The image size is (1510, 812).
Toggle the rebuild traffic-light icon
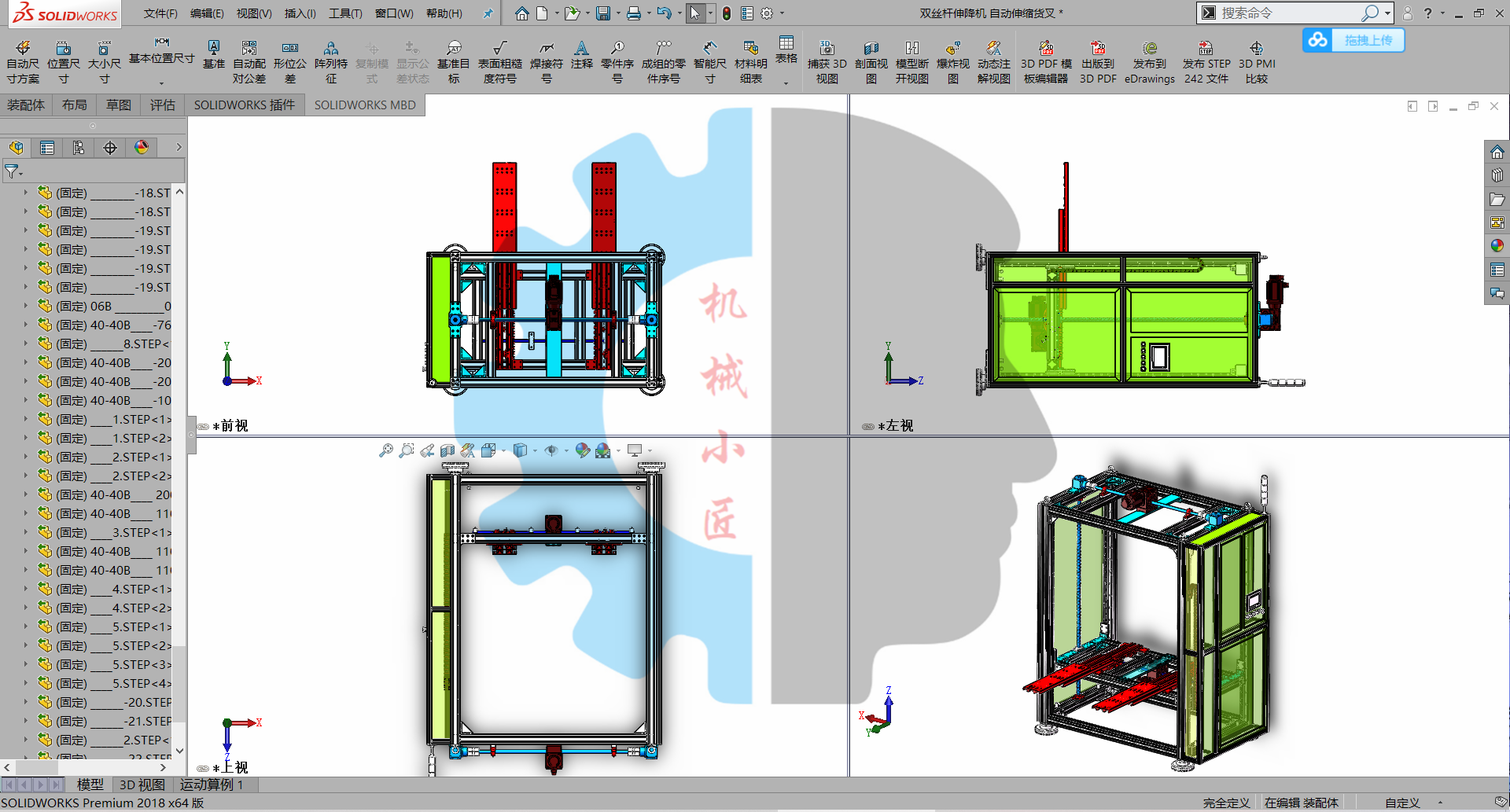tap(727, 13)
